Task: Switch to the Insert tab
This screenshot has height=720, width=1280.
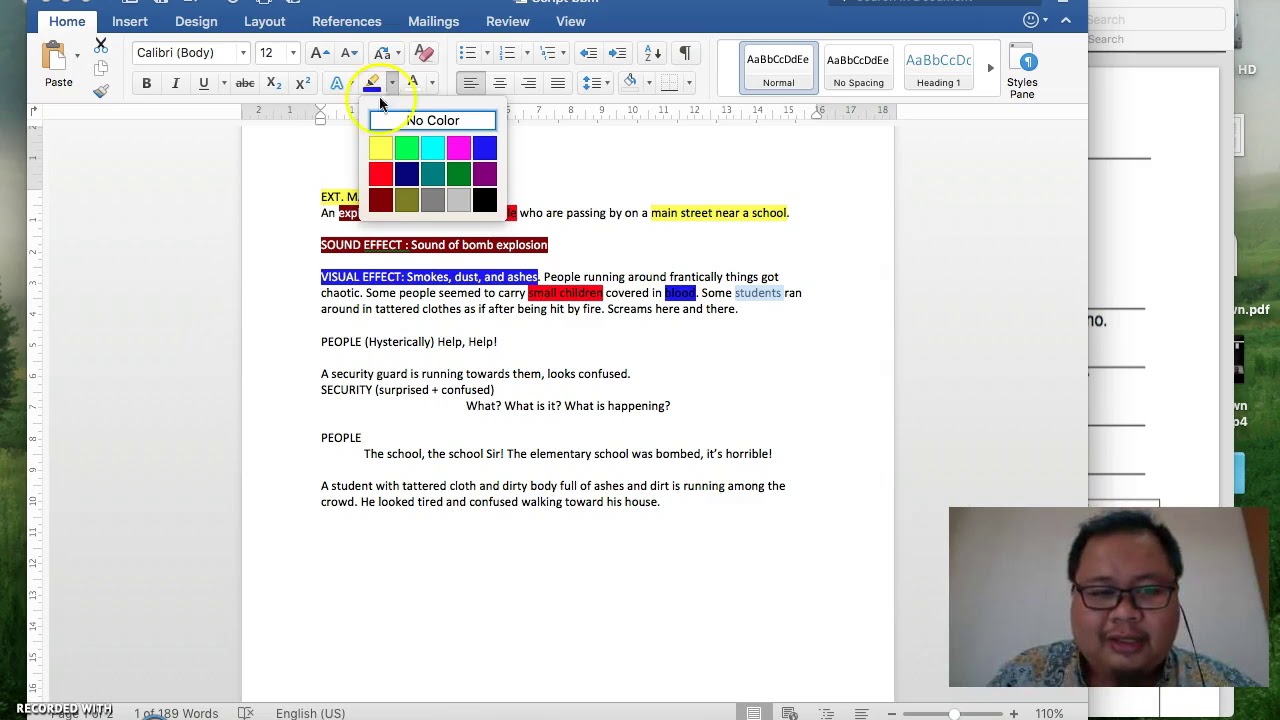Action: coord(130,21)
